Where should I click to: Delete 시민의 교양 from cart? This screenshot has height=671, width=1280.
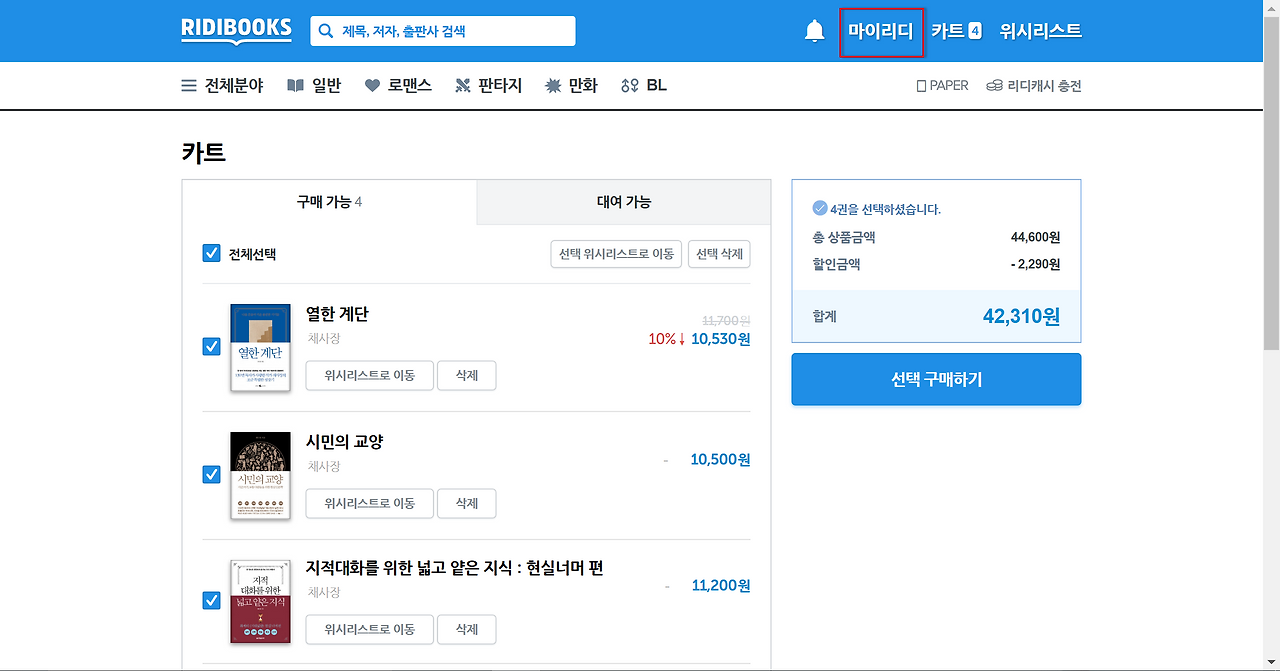[x=467, y=503]
